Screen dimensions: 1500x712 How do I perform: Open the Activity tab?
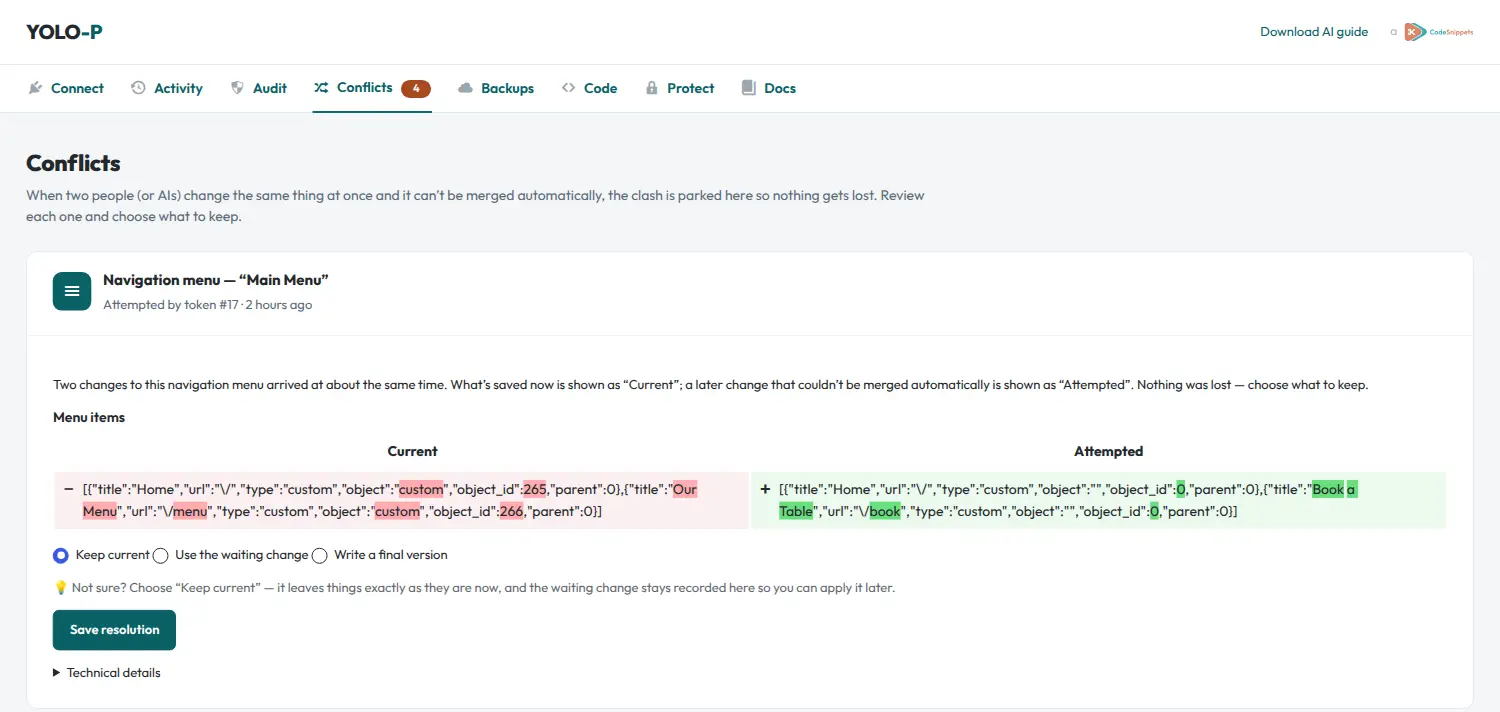(x=167, y=88)
